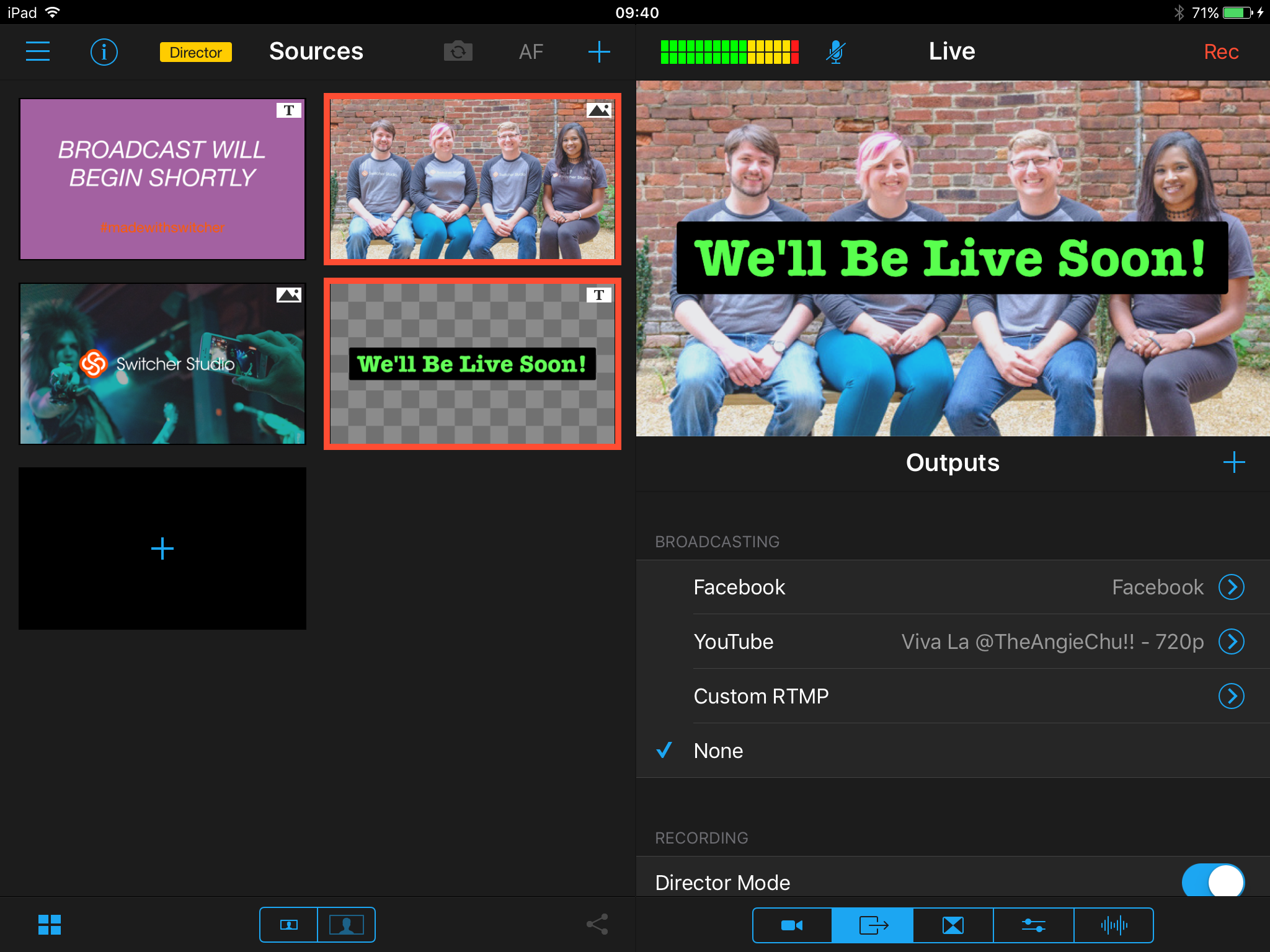Select None as broadcasting output

tap(718, 751)
